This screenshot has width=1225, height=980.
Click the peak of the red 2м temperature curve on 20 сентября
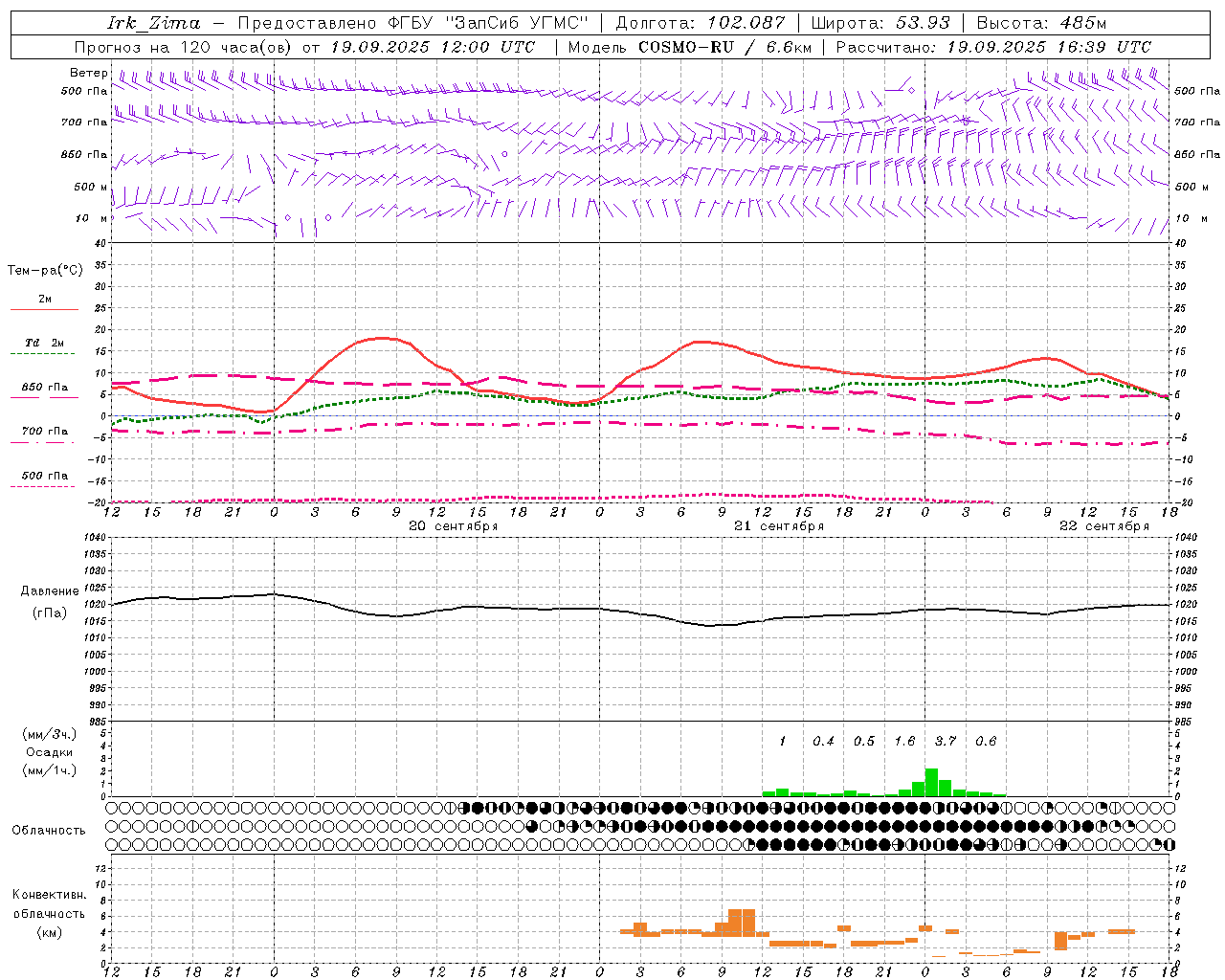(382, 337)
